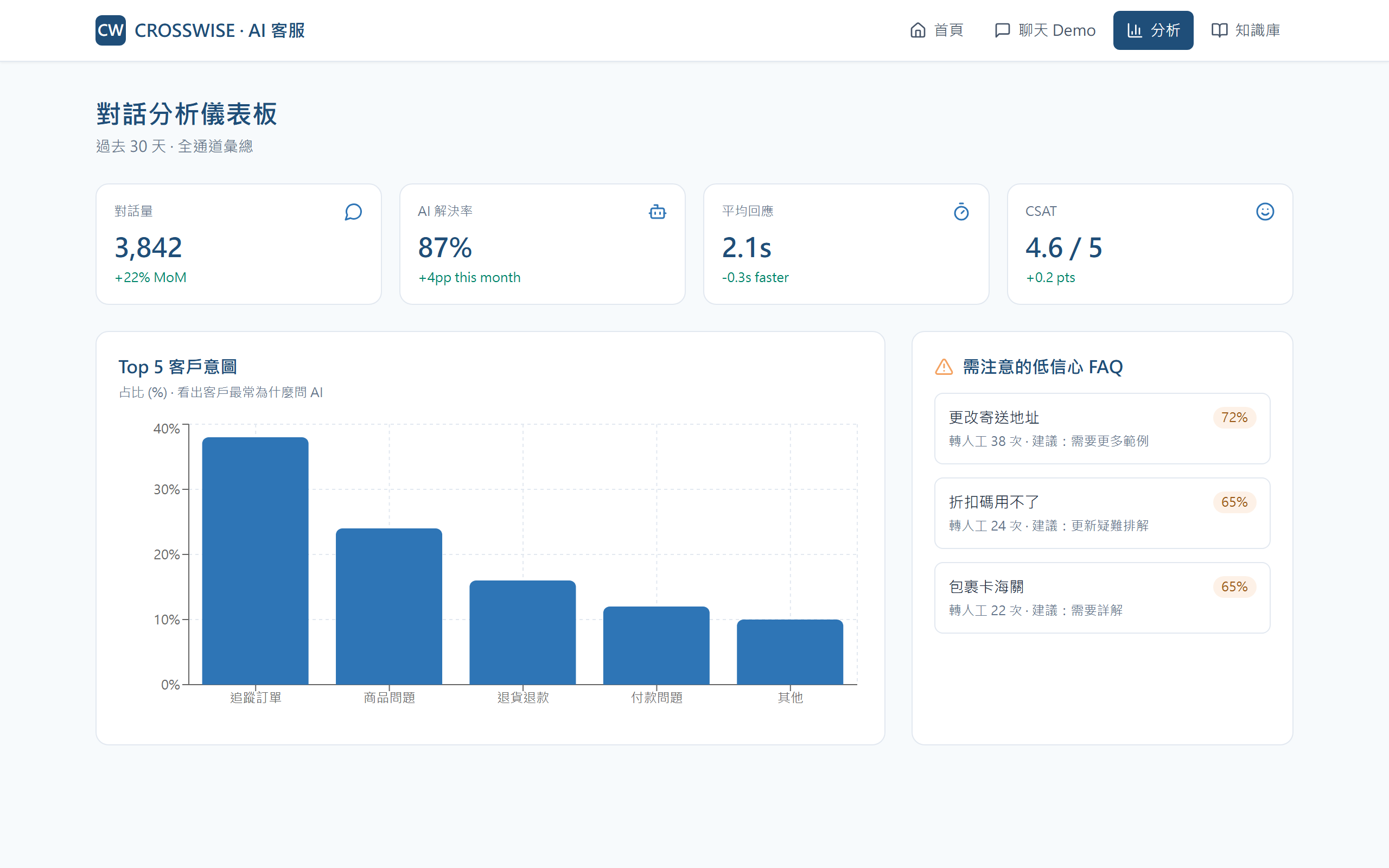Click the 20% y-axis label
Image resolution: width=1389 pixels, height=868 pixels.
tap(167, 554)
